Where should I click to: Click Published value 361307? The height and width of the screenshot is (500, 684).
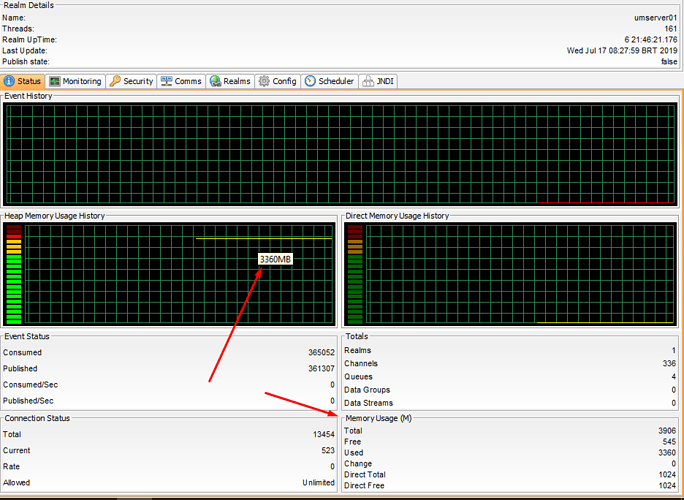point(321,369)
